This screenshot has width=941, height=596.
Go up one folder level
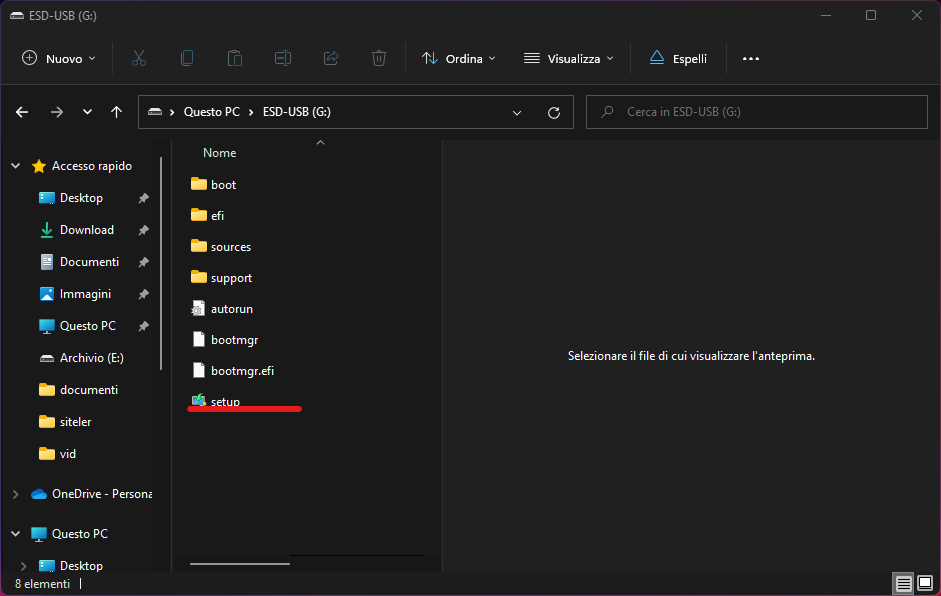pos(116,112)
